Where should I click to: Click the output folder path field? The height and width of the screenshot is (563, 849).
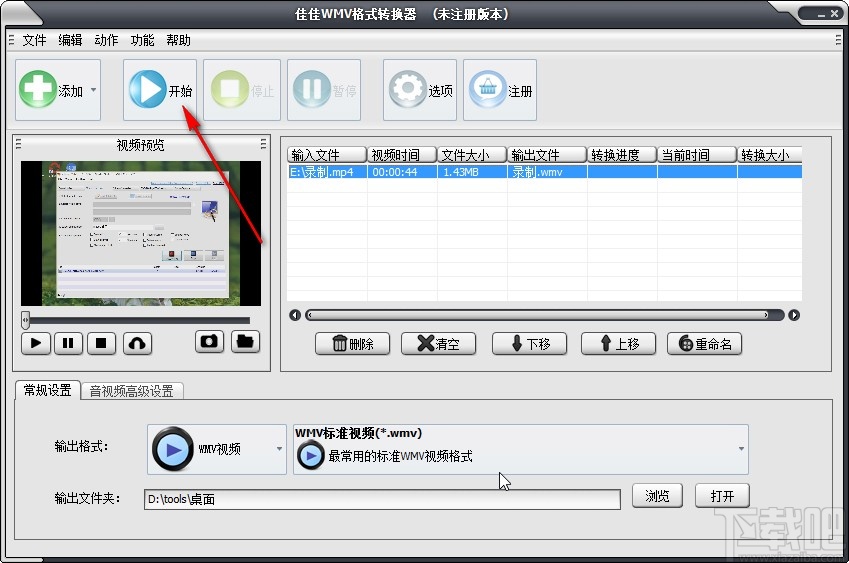pyautogui.click(x=382, y=499)
